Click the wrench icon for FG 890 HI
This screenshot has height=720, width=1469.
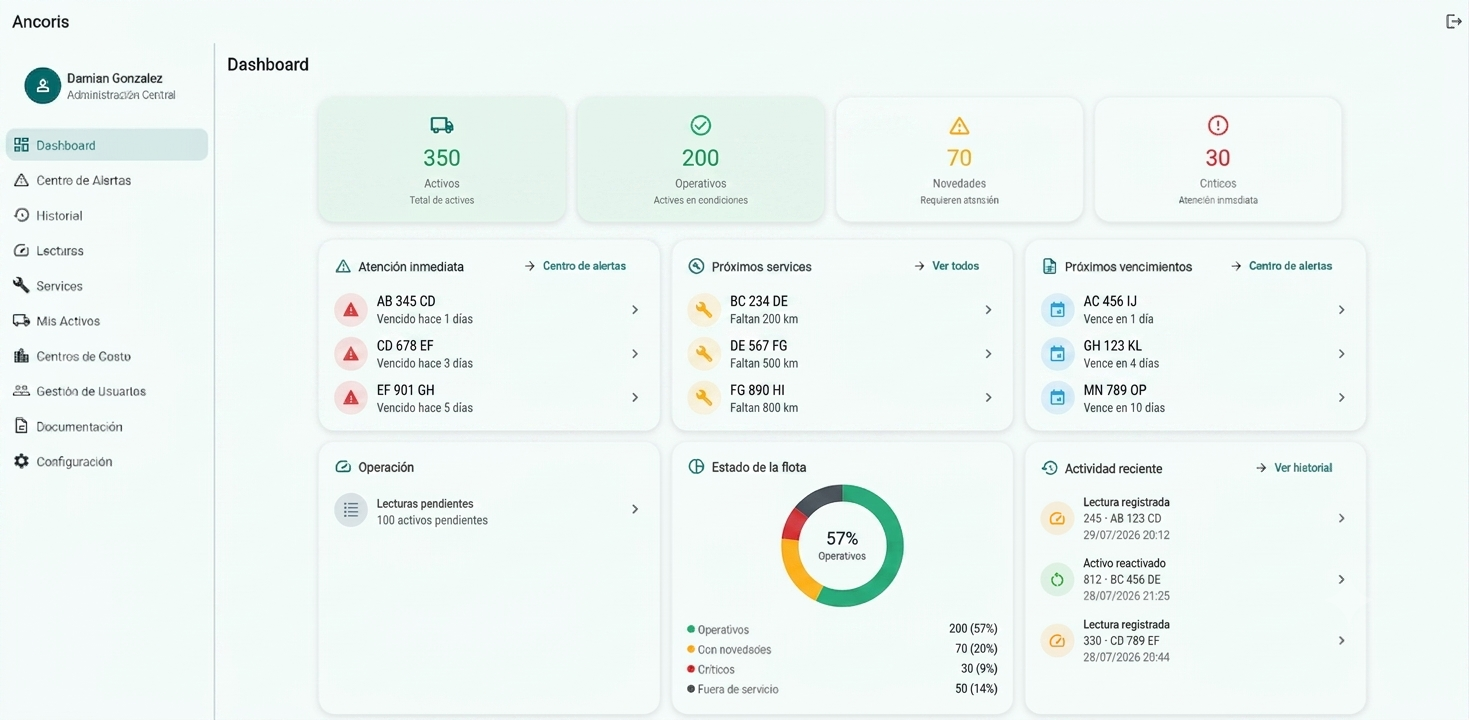tap(704, 398)
